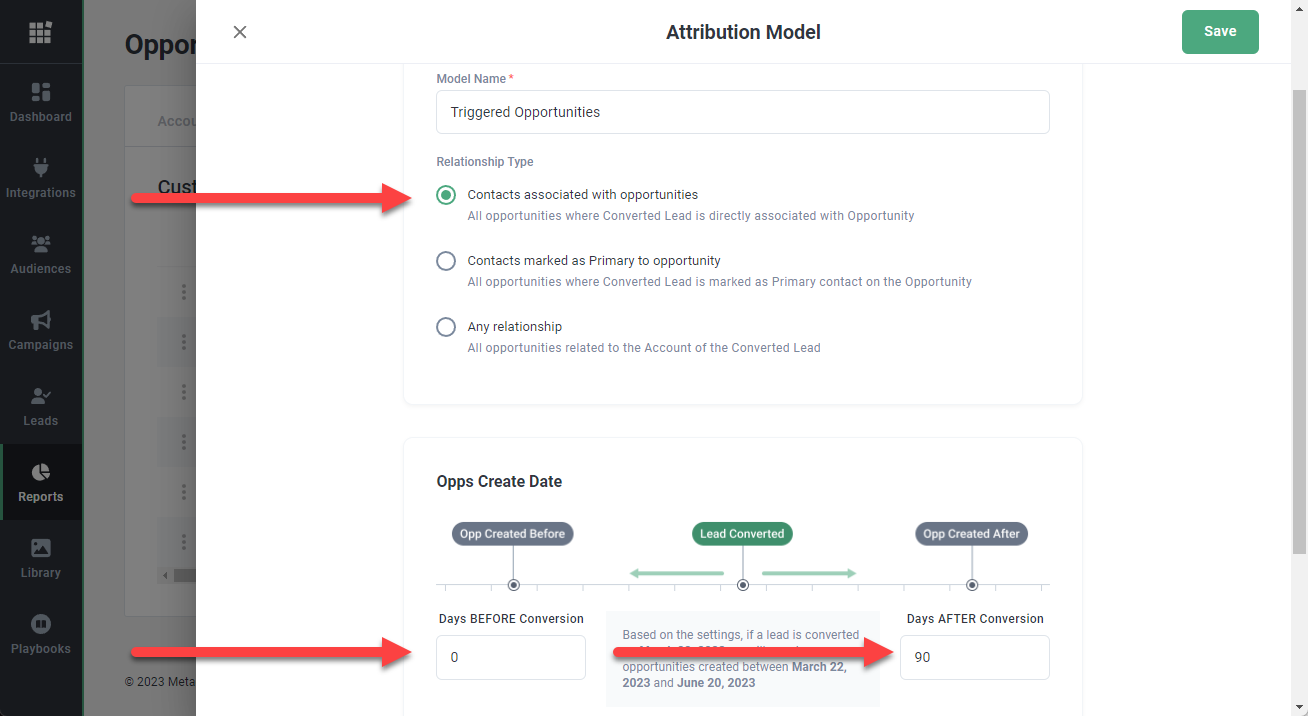The width and height of the screenshot is (1308, 716).
Task: Click the Days BEFORE Conversion field
Action: coord(510,658)
